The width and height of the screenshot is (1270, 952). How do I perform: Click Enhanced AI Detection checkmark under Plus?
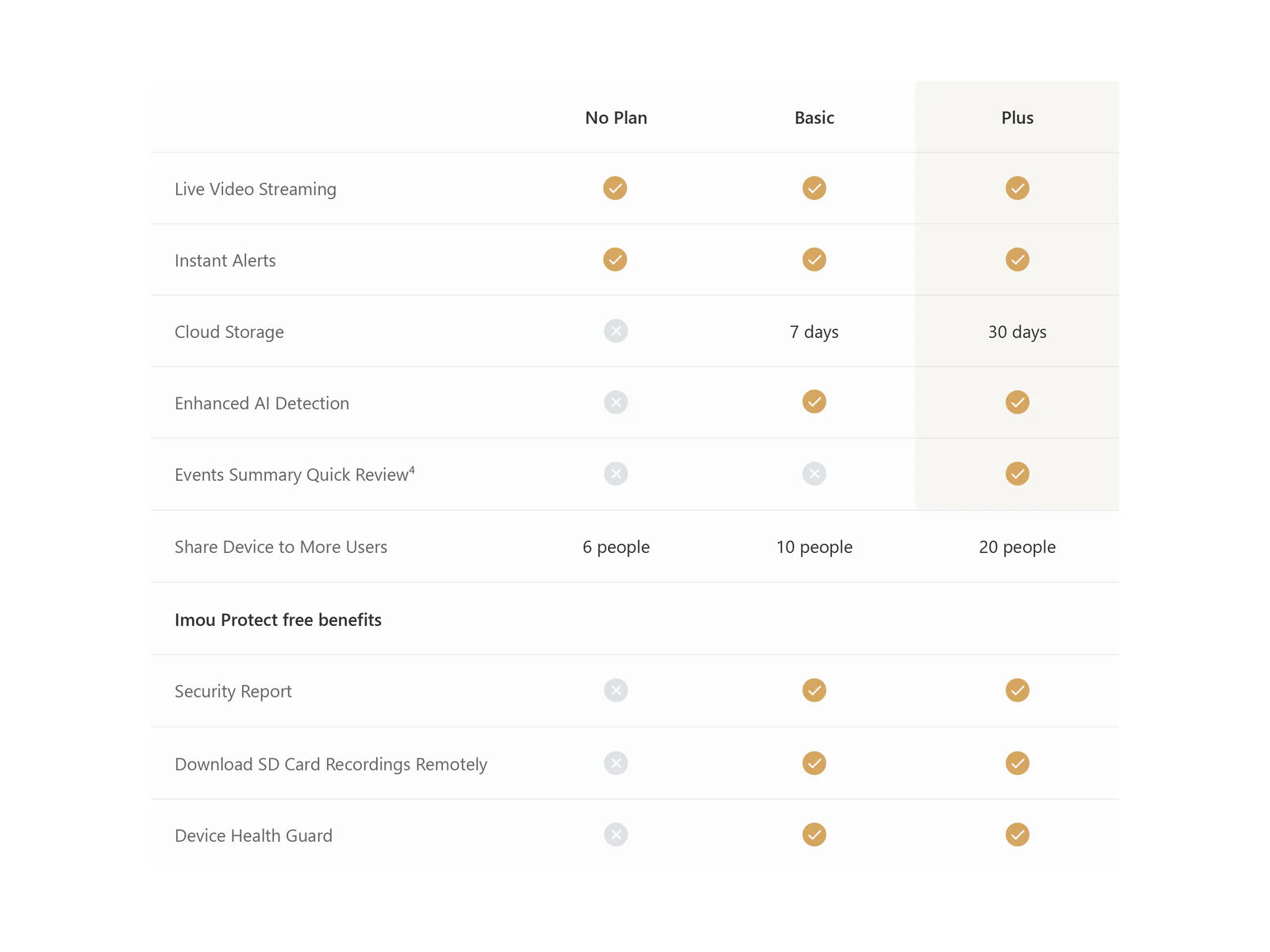coord(1018,402)
